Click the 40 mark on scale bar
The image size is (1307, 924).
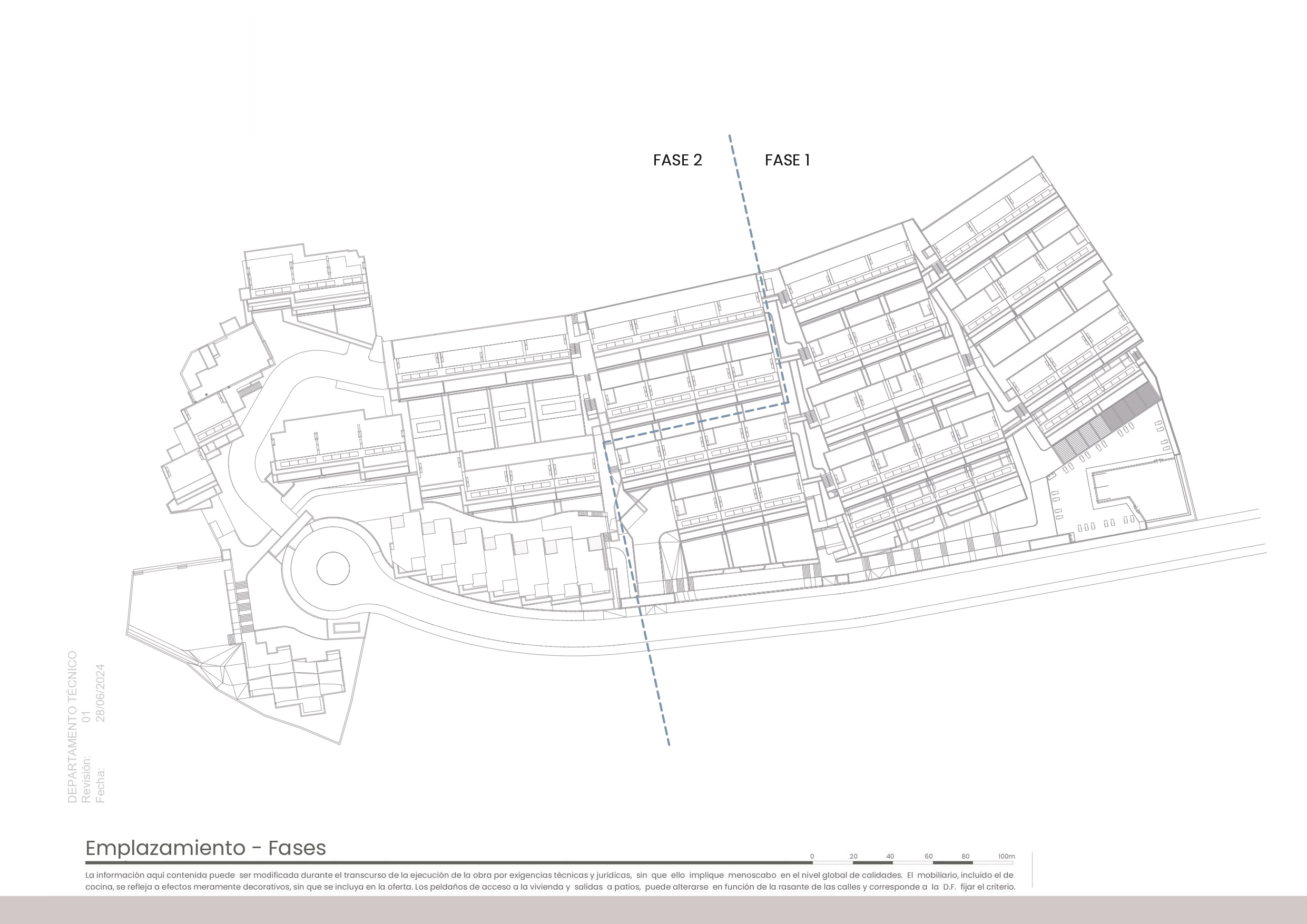pos(890,856)
